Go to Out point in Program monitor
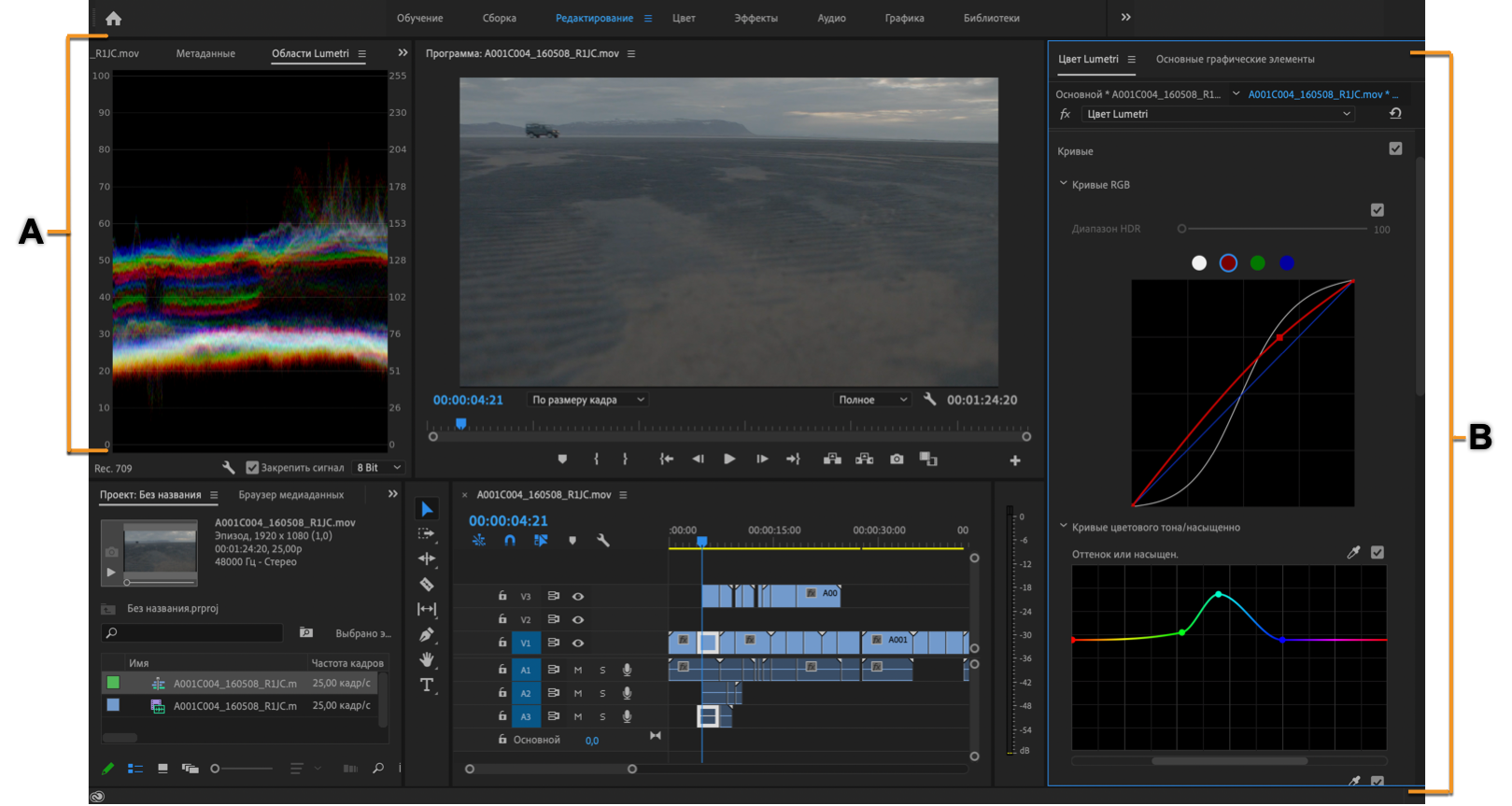1512x806 pixels. [793, 460]
